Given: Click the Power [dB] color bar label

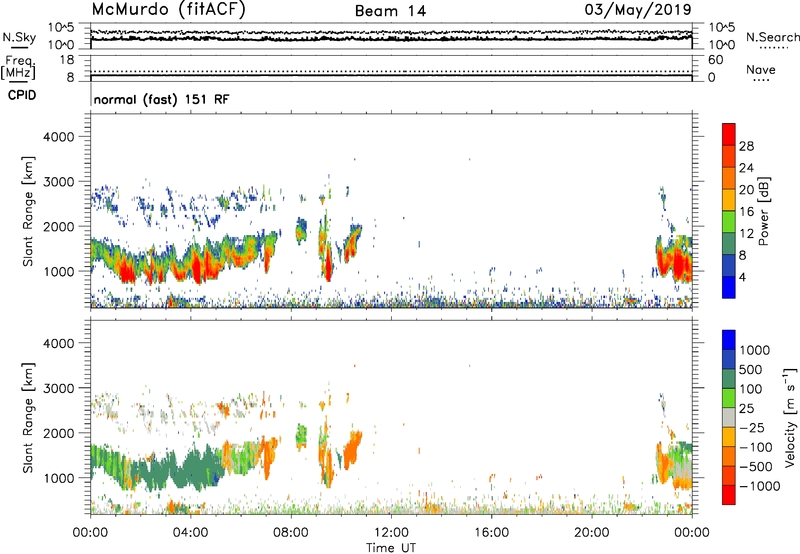Looking at the screenshot, I should 763,211.
